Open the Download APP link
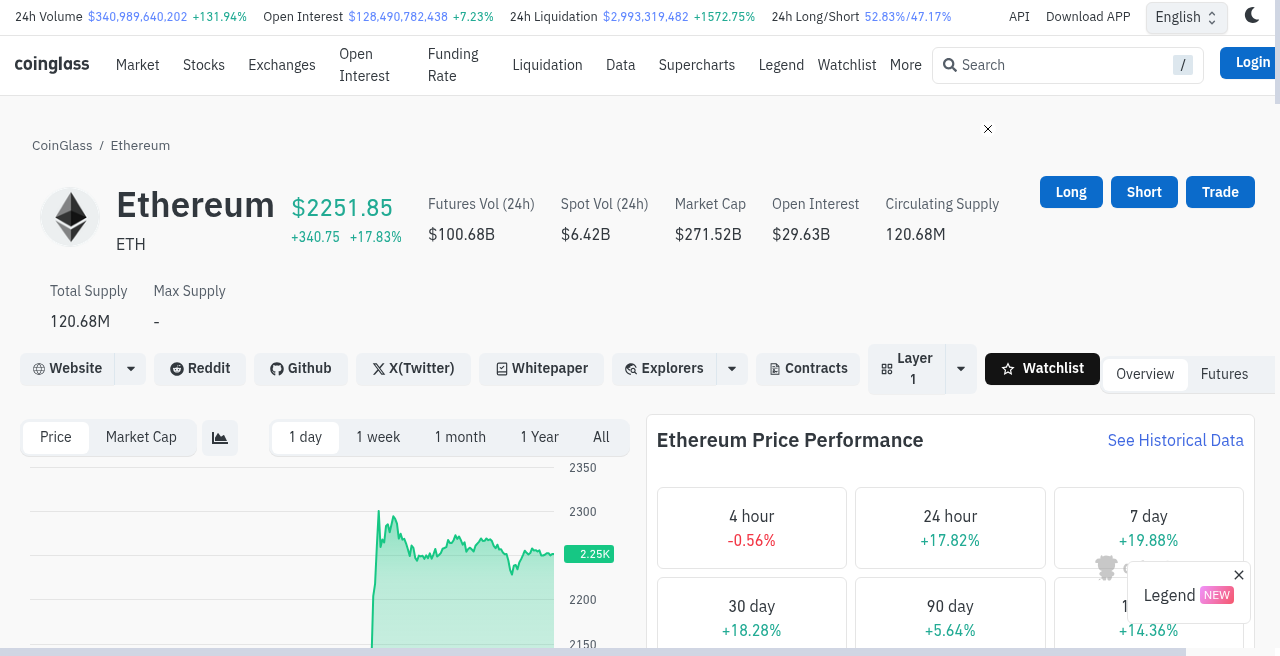 click(1088, 17)
